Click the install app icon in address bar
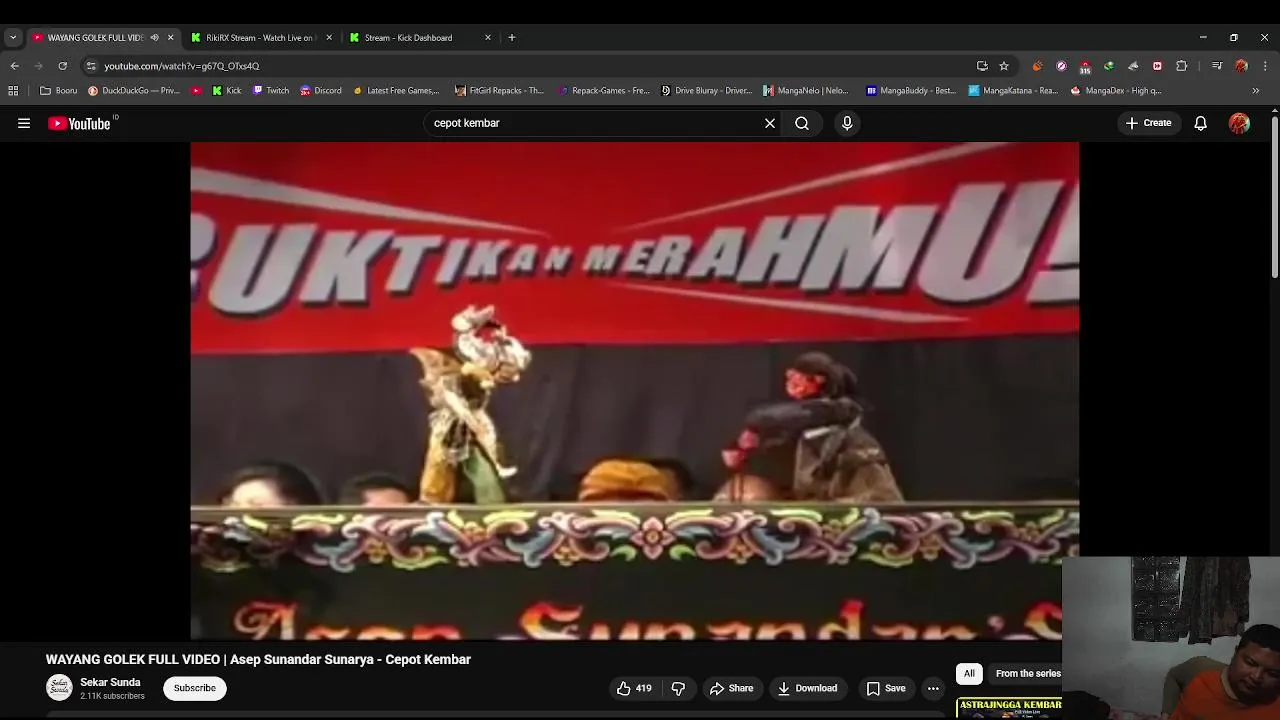This screenshot has width=1280, height=720. point(982,66)
